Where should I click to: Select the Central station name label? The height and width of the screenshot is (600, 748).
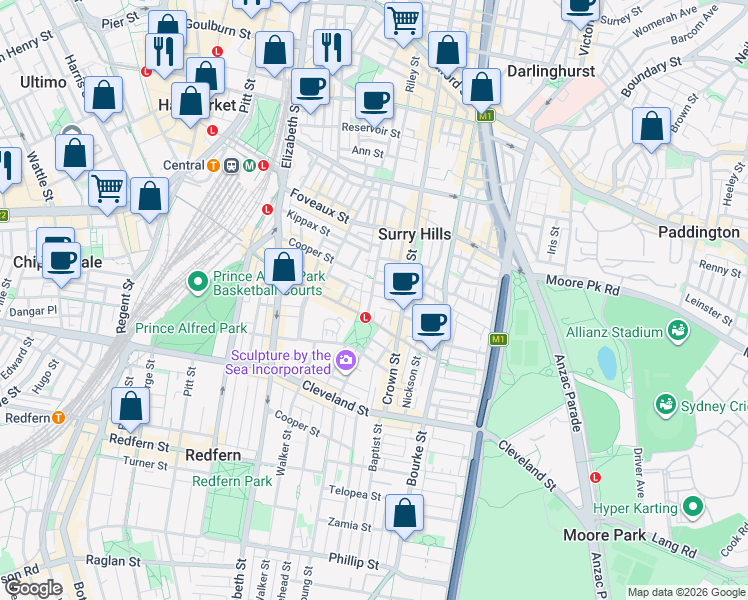184,166
